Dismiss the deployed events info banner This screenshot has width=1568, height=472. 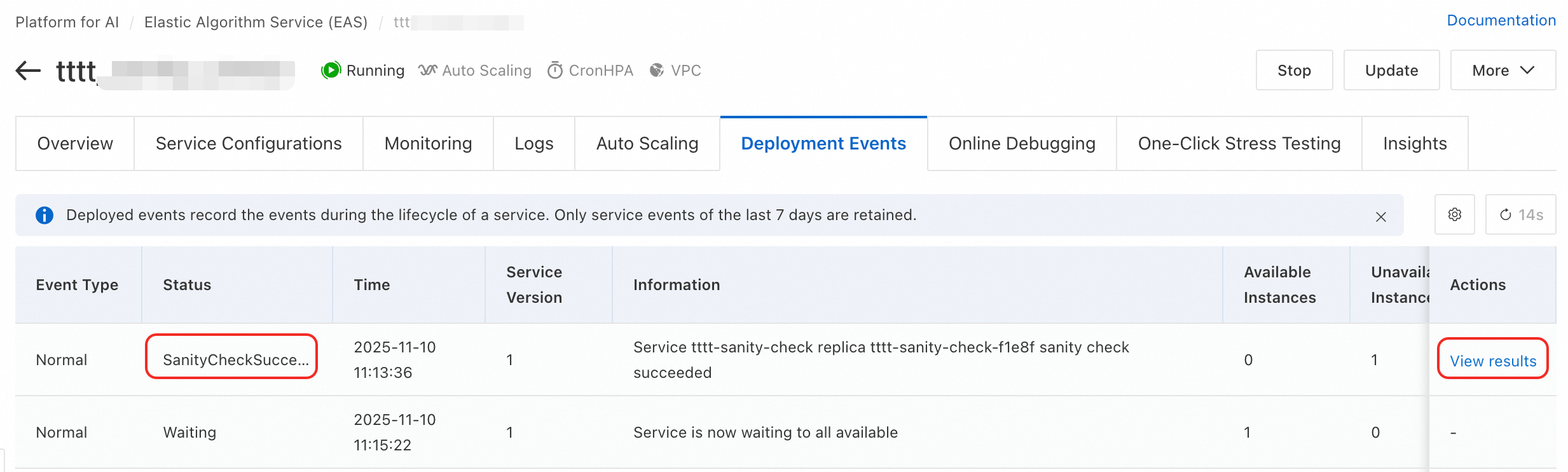1380,217
